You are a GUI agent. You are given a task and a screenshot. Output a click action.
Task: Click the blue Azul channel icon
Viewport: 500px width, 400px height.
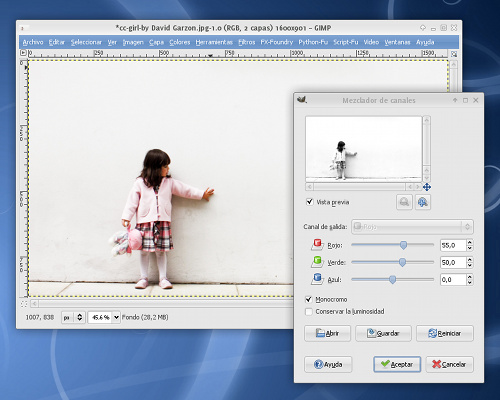pos(317,279)
